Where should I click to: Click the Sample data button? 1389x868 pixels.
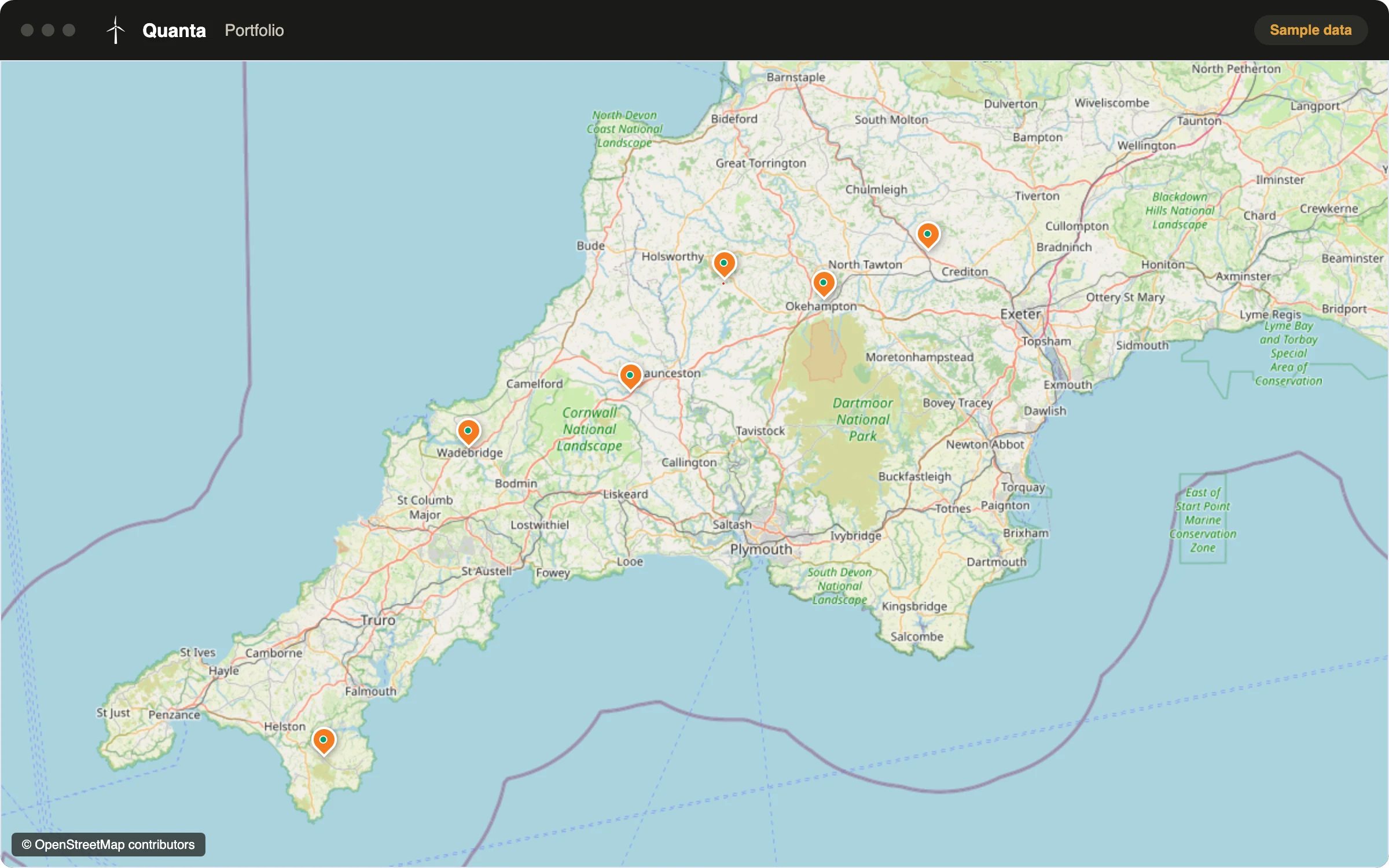click(1310, 30)
